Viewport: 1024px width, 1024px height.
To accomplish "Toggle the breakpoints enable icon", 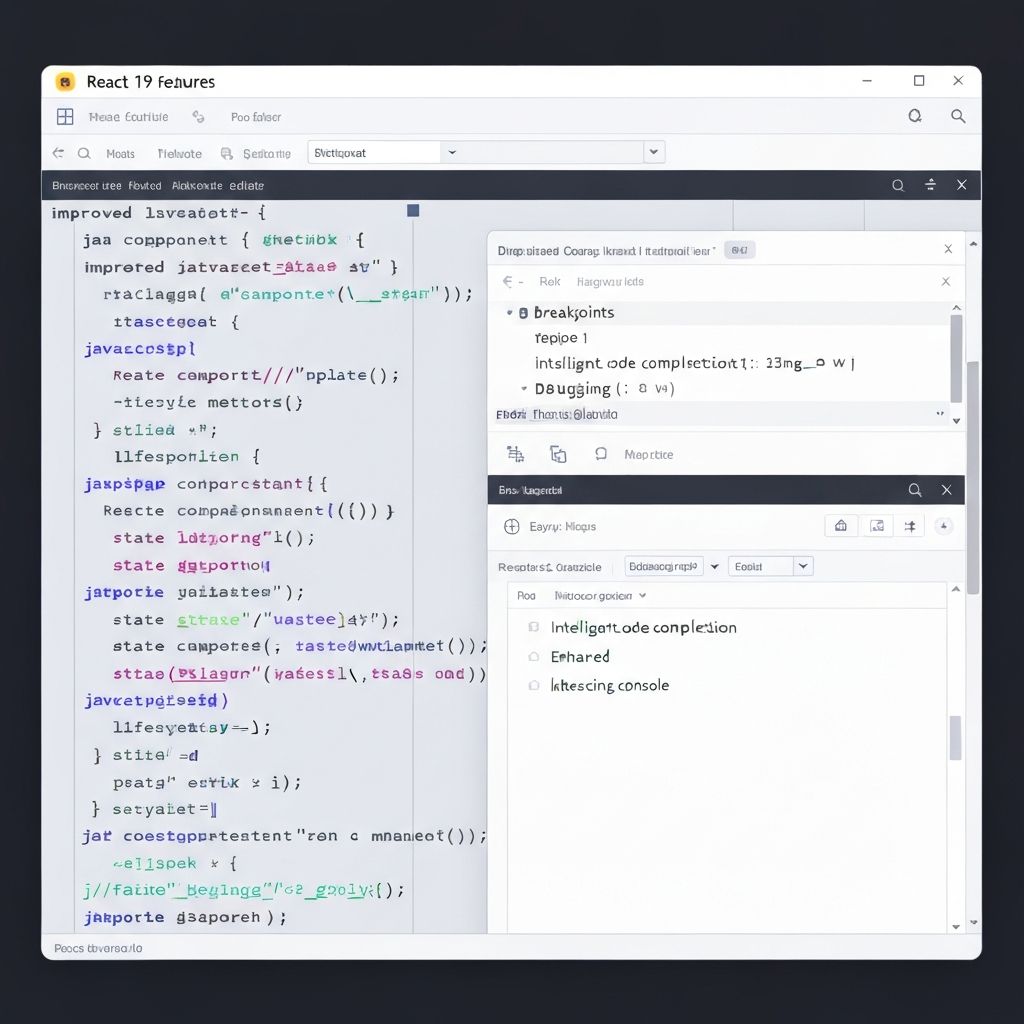I will [x=523, y=313].
